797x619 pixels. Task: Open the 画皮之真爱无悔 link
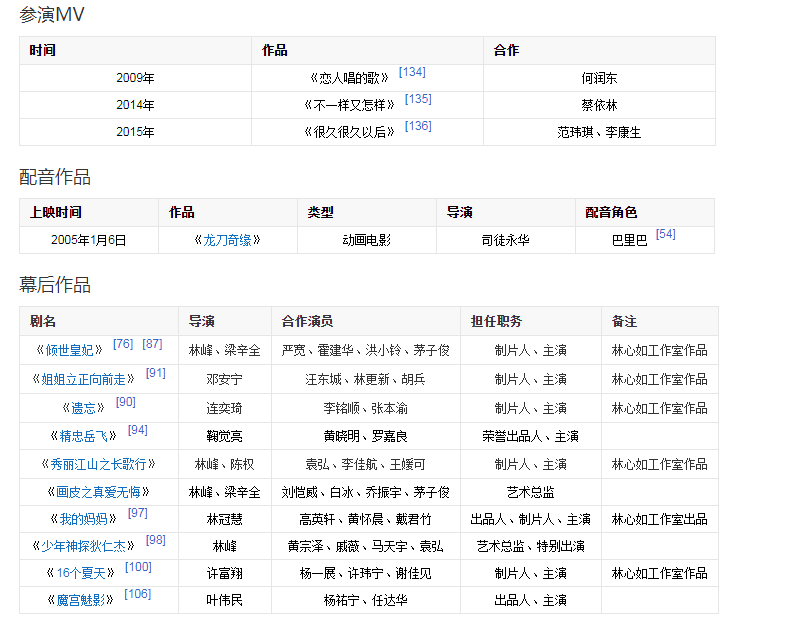click(x=98, y=492)
